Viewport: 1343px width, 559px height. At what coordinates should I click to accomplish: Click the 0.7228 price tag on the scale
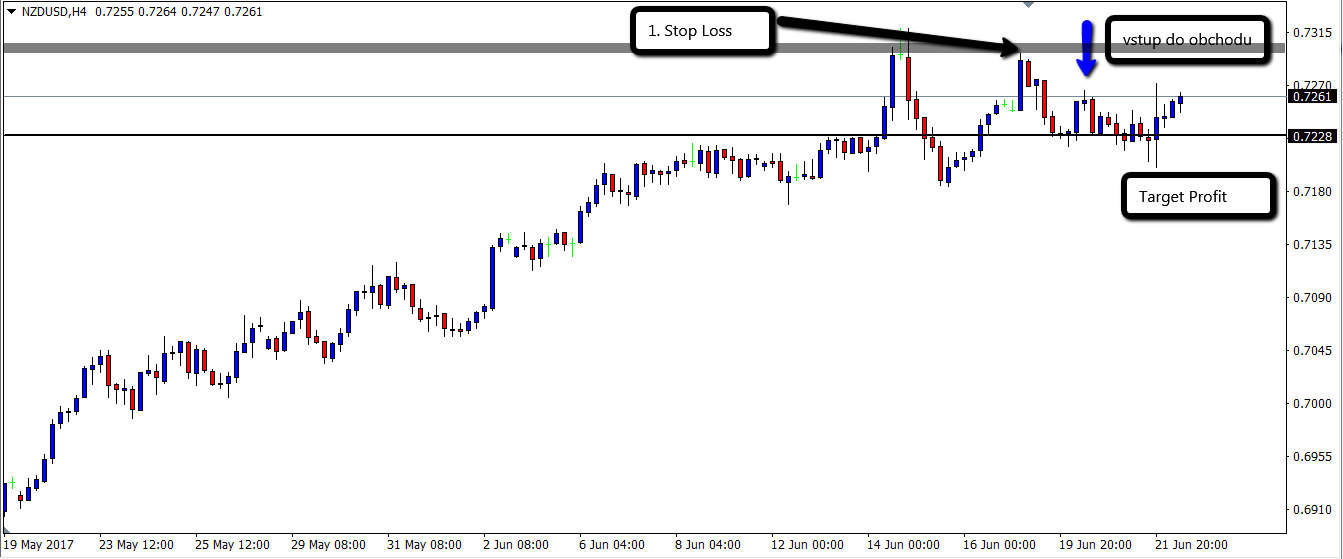[1311, 136]
